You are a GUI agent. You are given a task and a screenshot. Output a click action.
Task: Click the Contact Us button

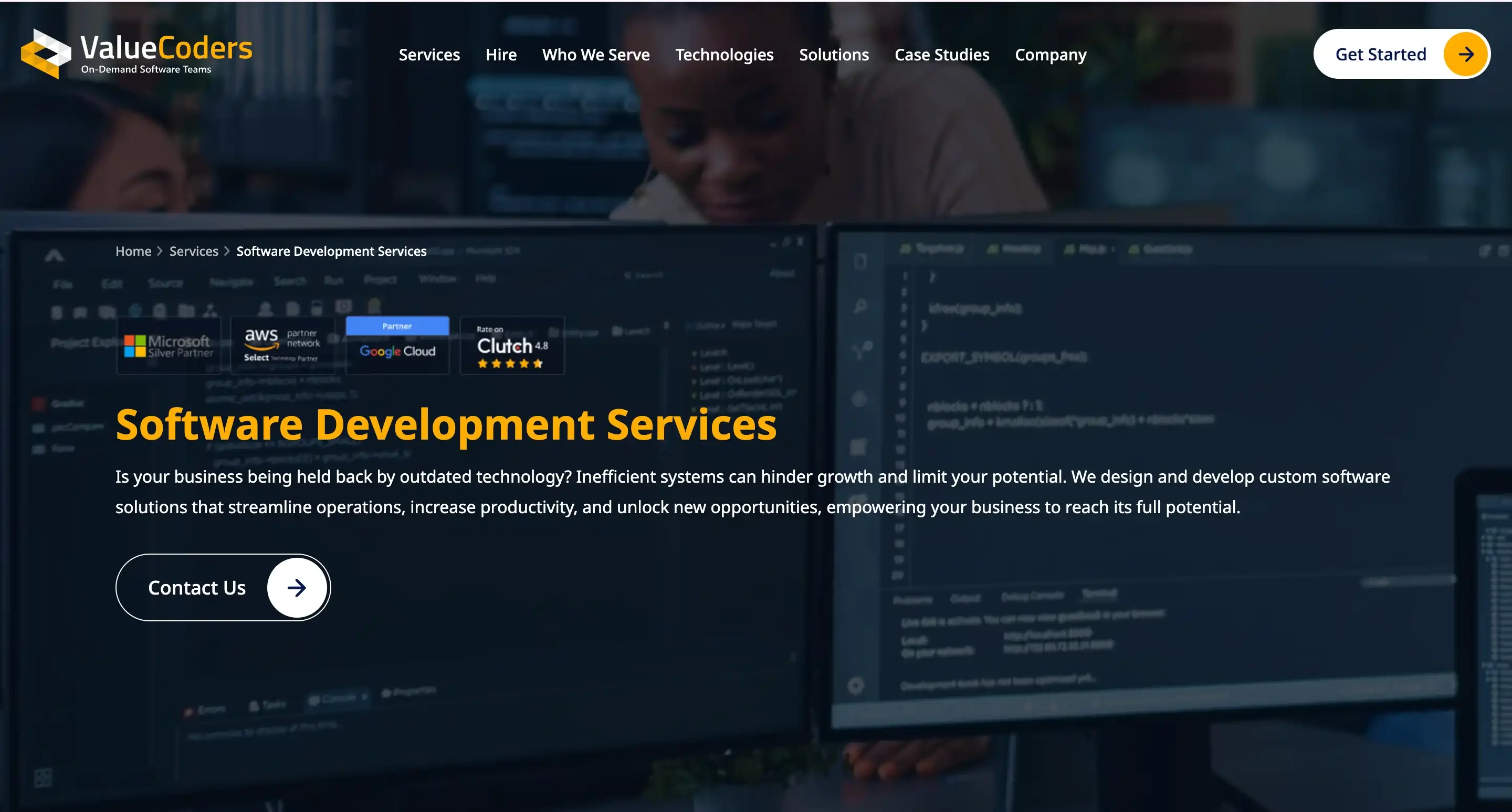click(x=223, y=587)
